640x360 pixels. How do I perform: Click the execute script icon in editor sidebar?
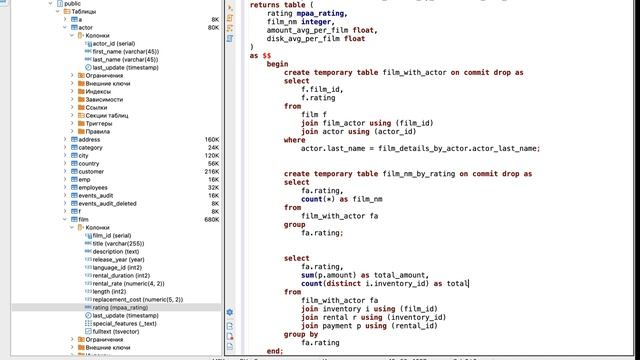tap(230, 28)
